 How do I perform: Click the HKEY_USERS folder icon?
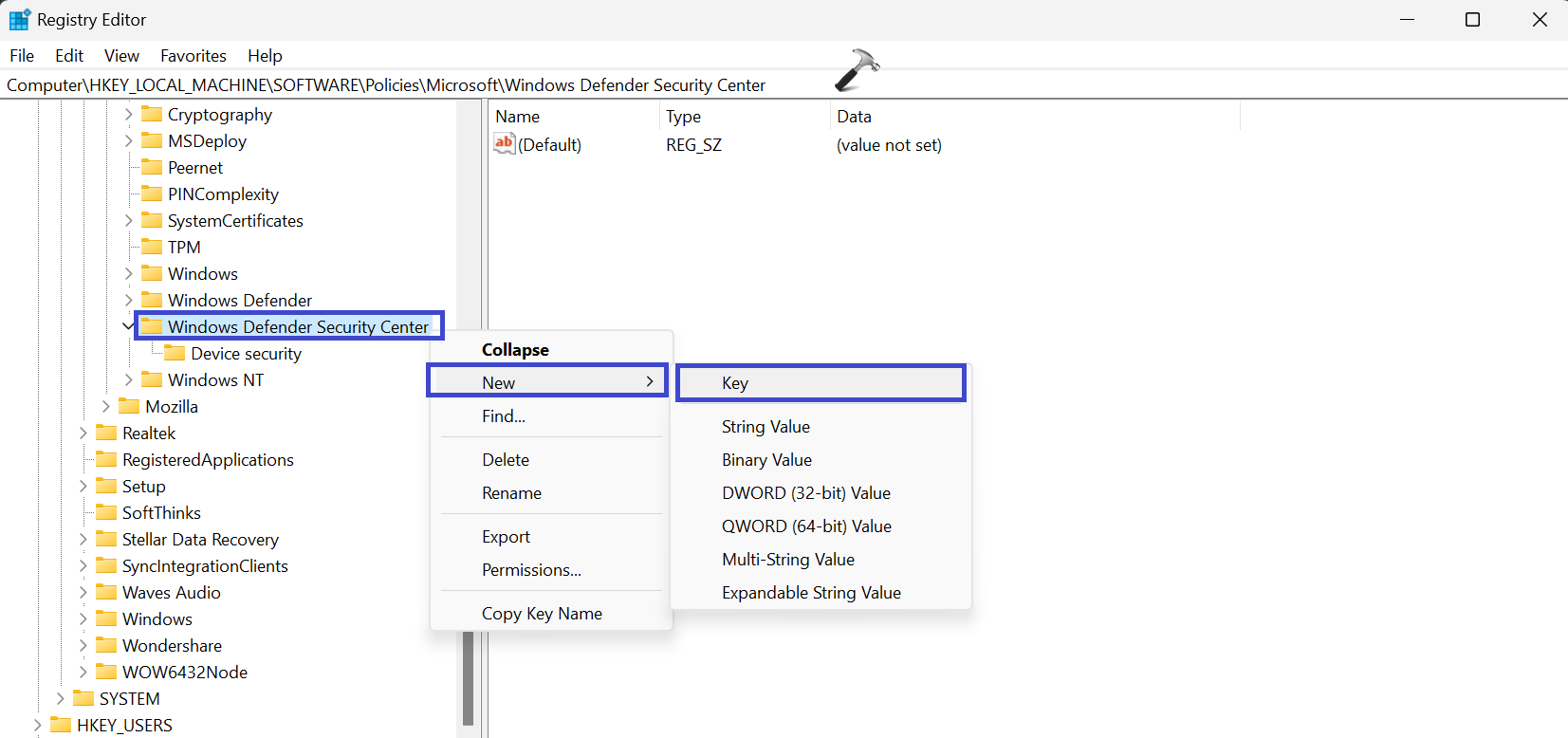click(x=61, y=726)
